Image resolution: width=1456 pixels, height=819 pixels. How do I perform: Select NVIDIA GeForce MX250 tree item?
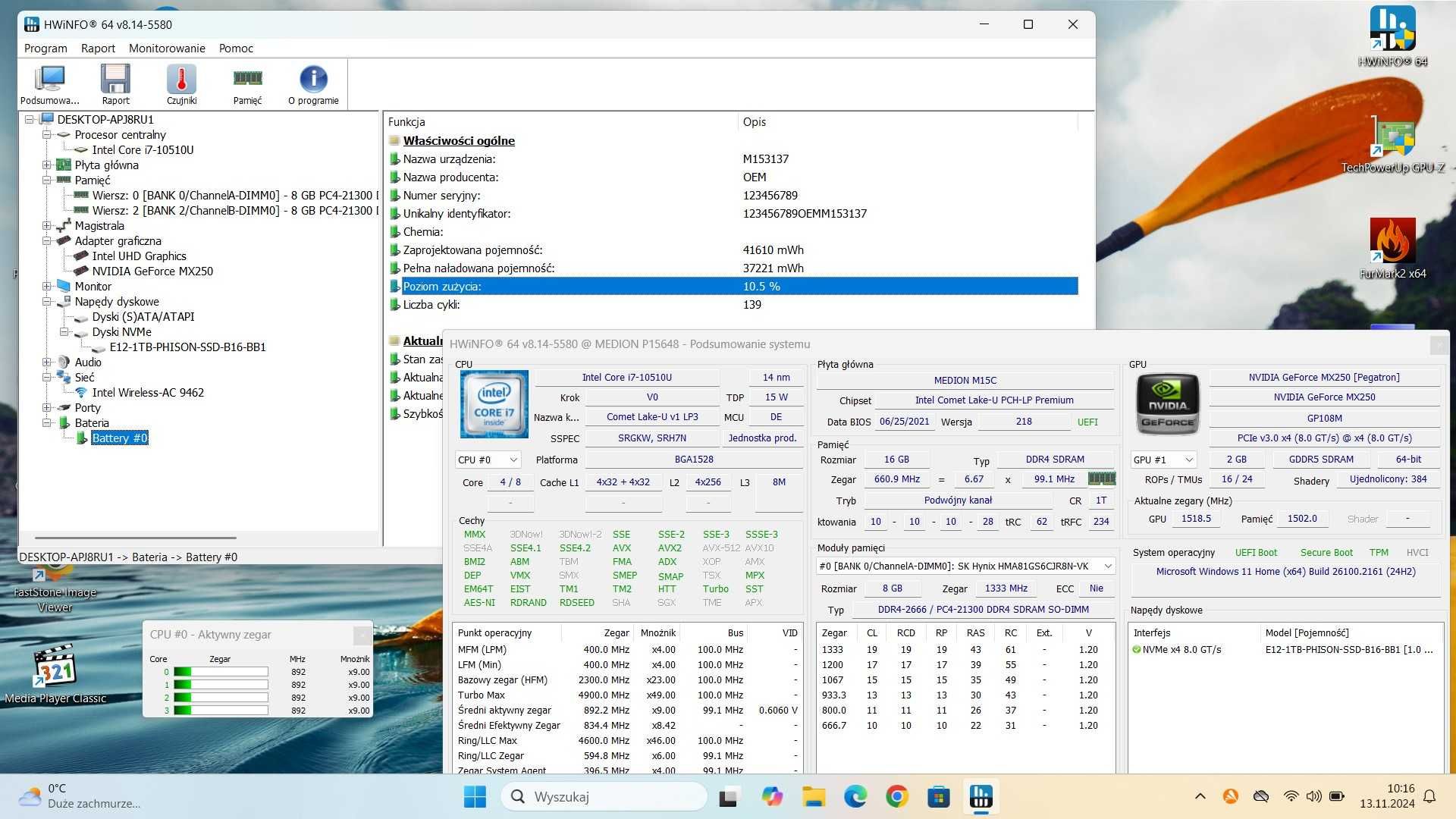coord(152,271)
